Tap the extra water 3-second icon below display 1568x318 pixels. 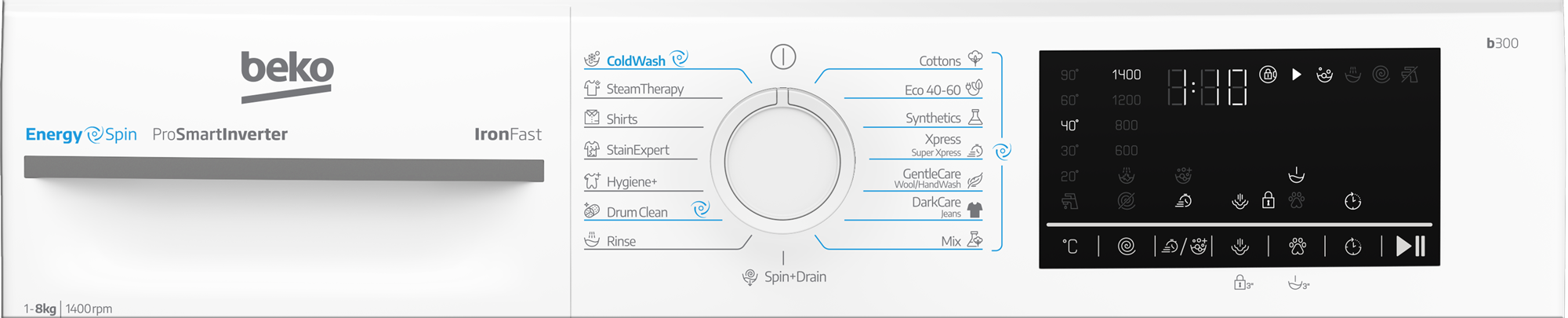[x=1299, y=283]
